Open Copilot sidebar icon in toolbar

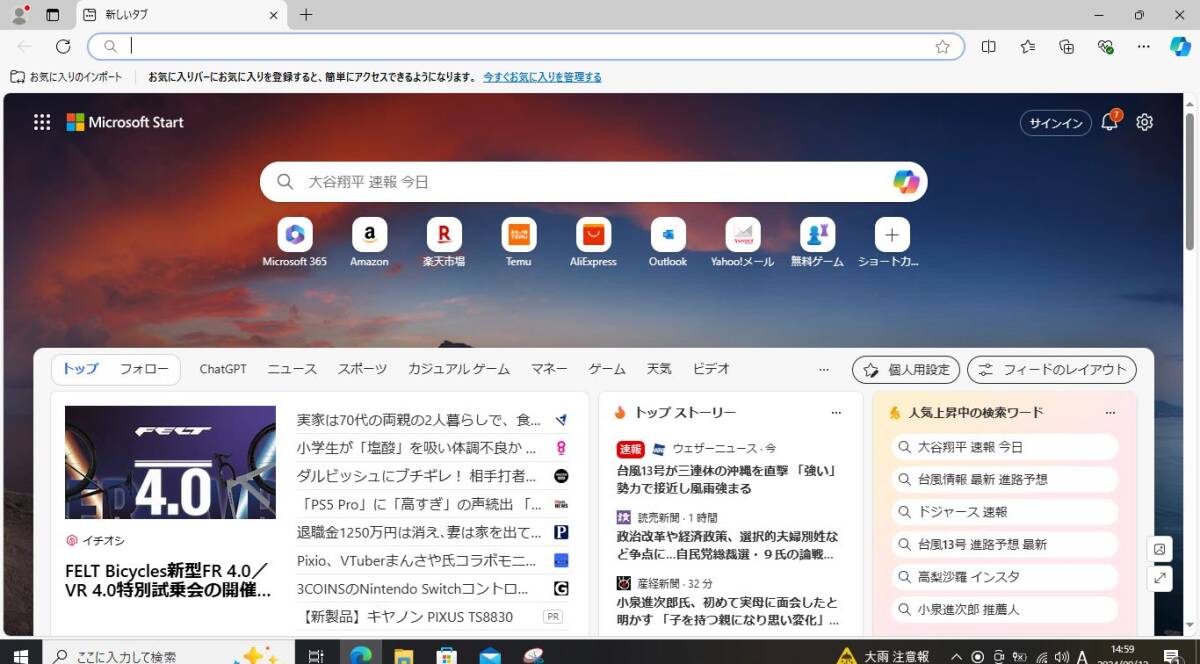pos(1181,46)
